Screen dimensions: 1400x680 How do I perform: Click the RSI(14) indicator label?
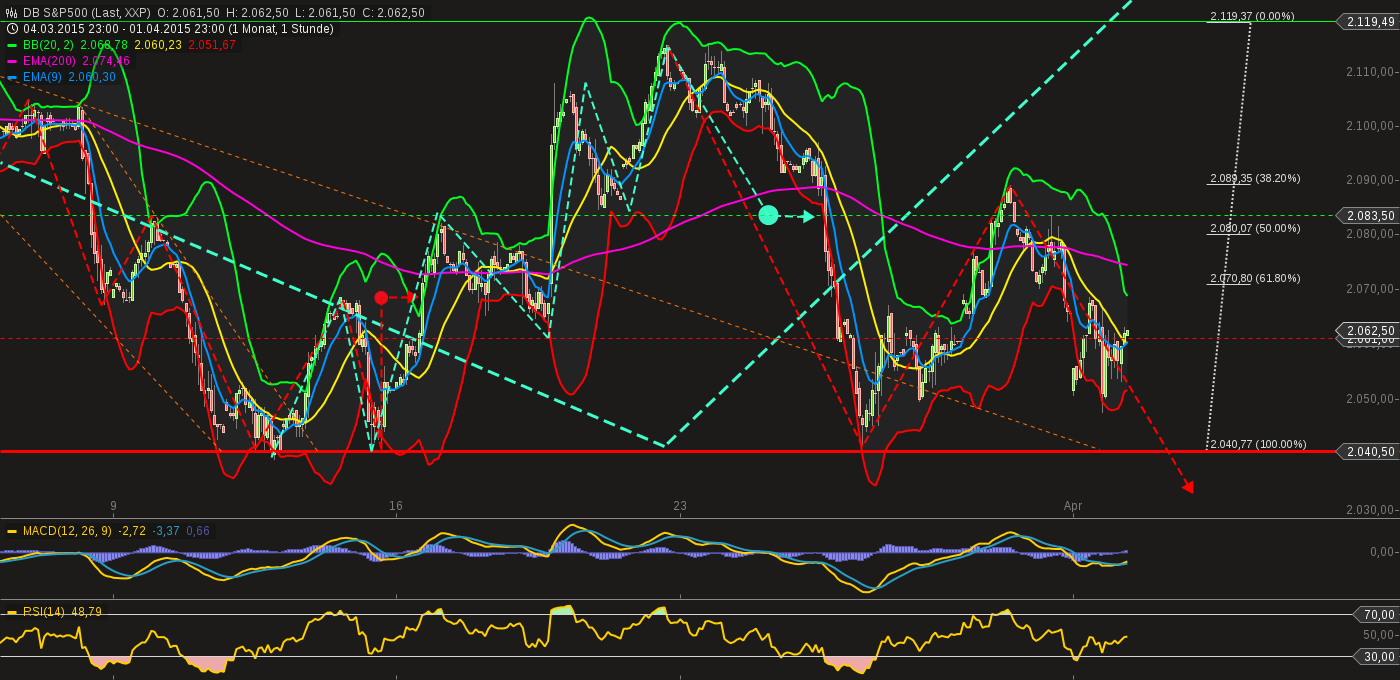pyautogui.click(x=43, y=612)
